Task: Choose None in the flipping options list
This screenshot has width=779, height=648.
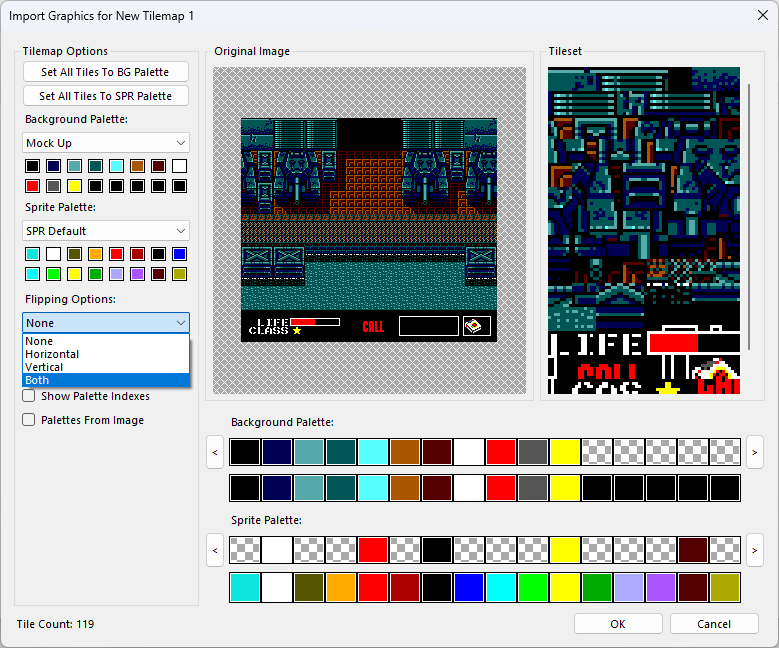Action: pyautogui.click(x=106, y=341)
